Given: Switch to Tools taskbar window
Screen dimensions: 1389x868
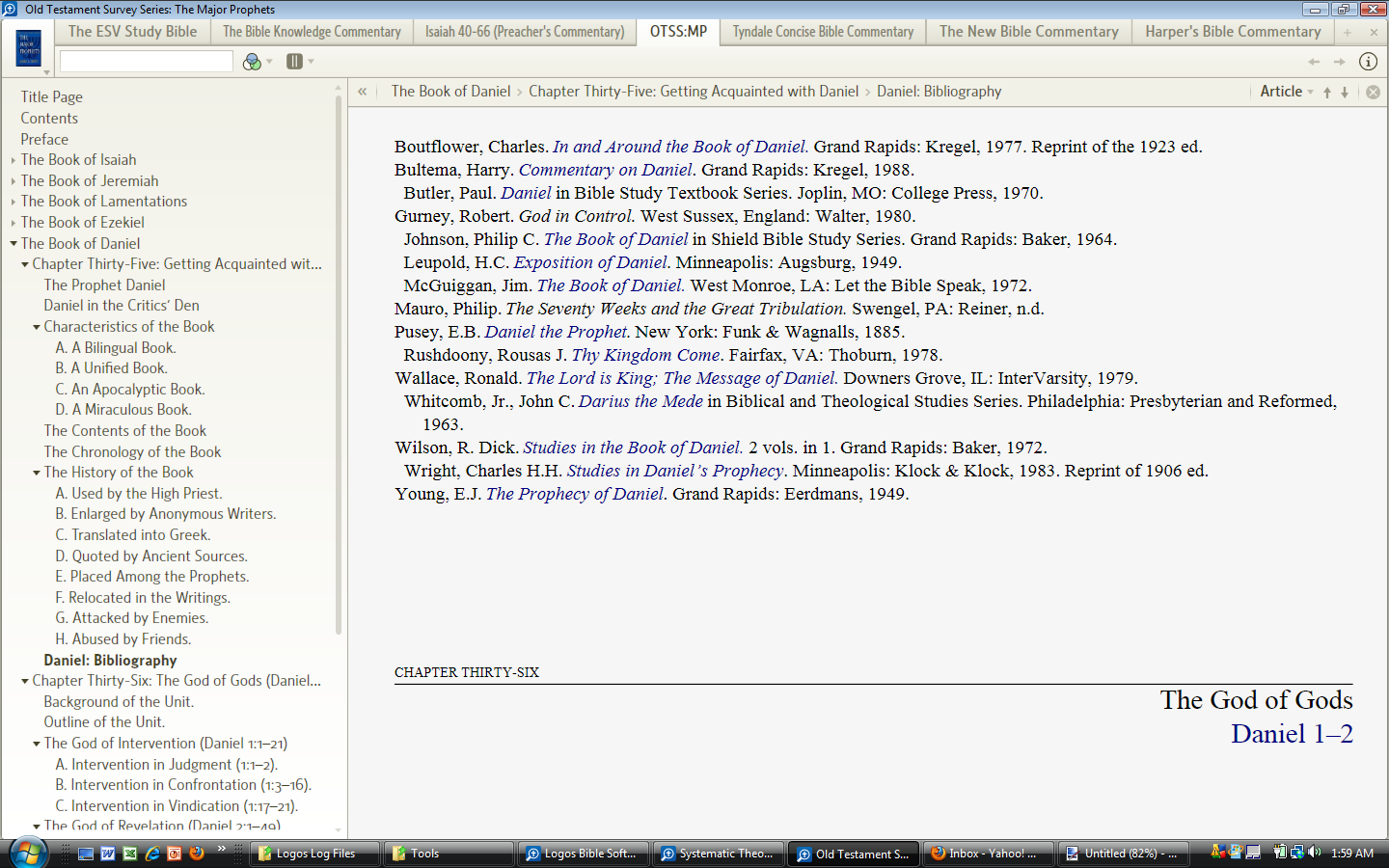Looking at the screenshot, I should (449, 854).
